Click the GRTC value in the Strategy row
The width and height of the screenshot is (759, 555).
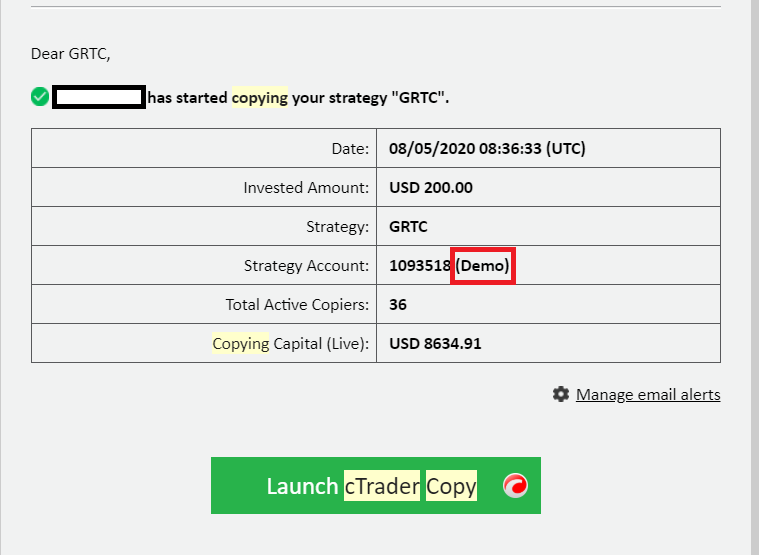click(x=408, y=226)
